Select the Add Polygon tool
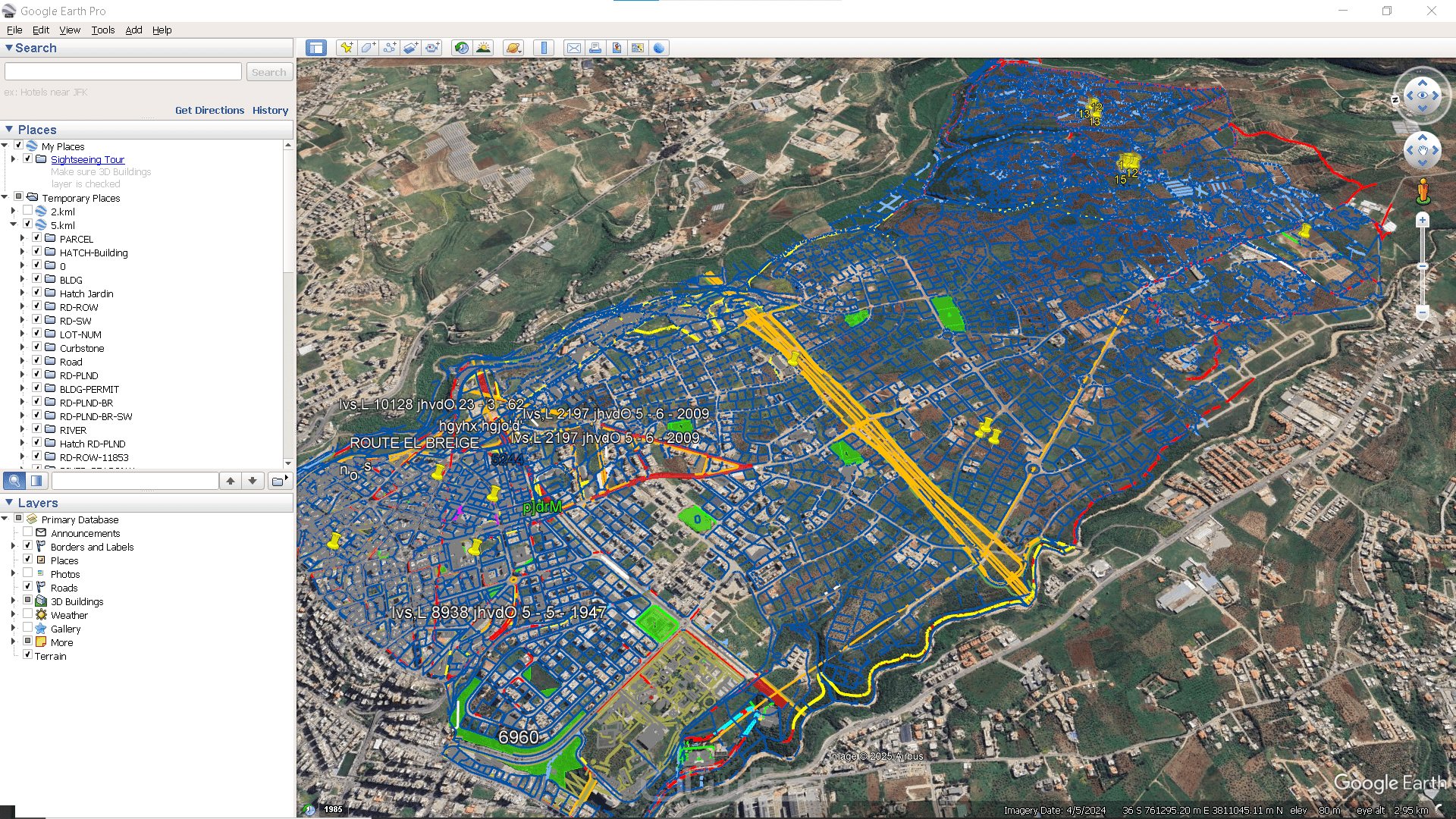This screenshot has height=819, width=1456. [x=368, y=48]
